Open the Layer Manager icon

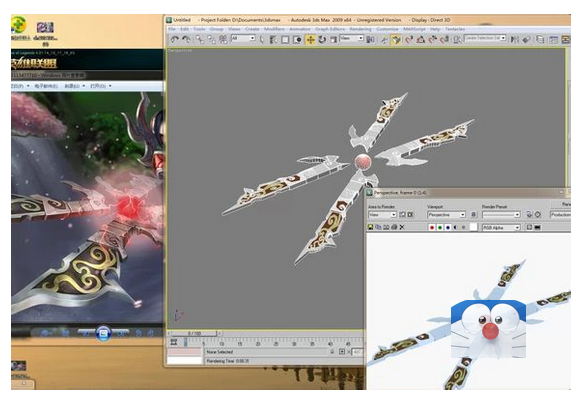540,39
